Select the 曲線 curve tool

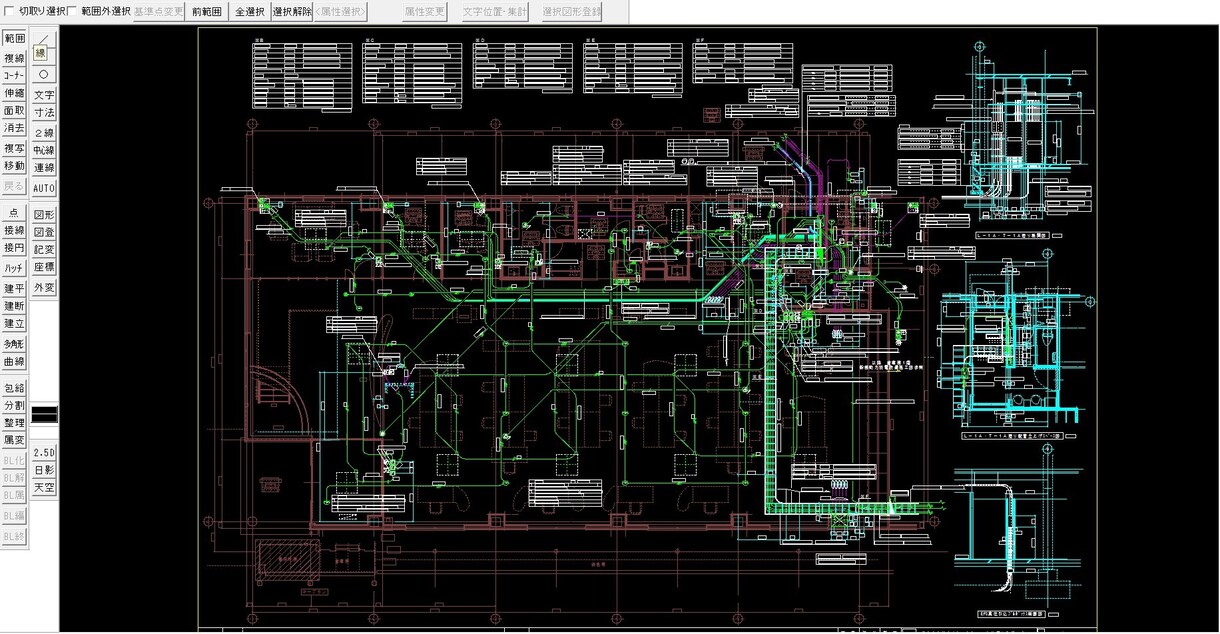click(14, 362)
